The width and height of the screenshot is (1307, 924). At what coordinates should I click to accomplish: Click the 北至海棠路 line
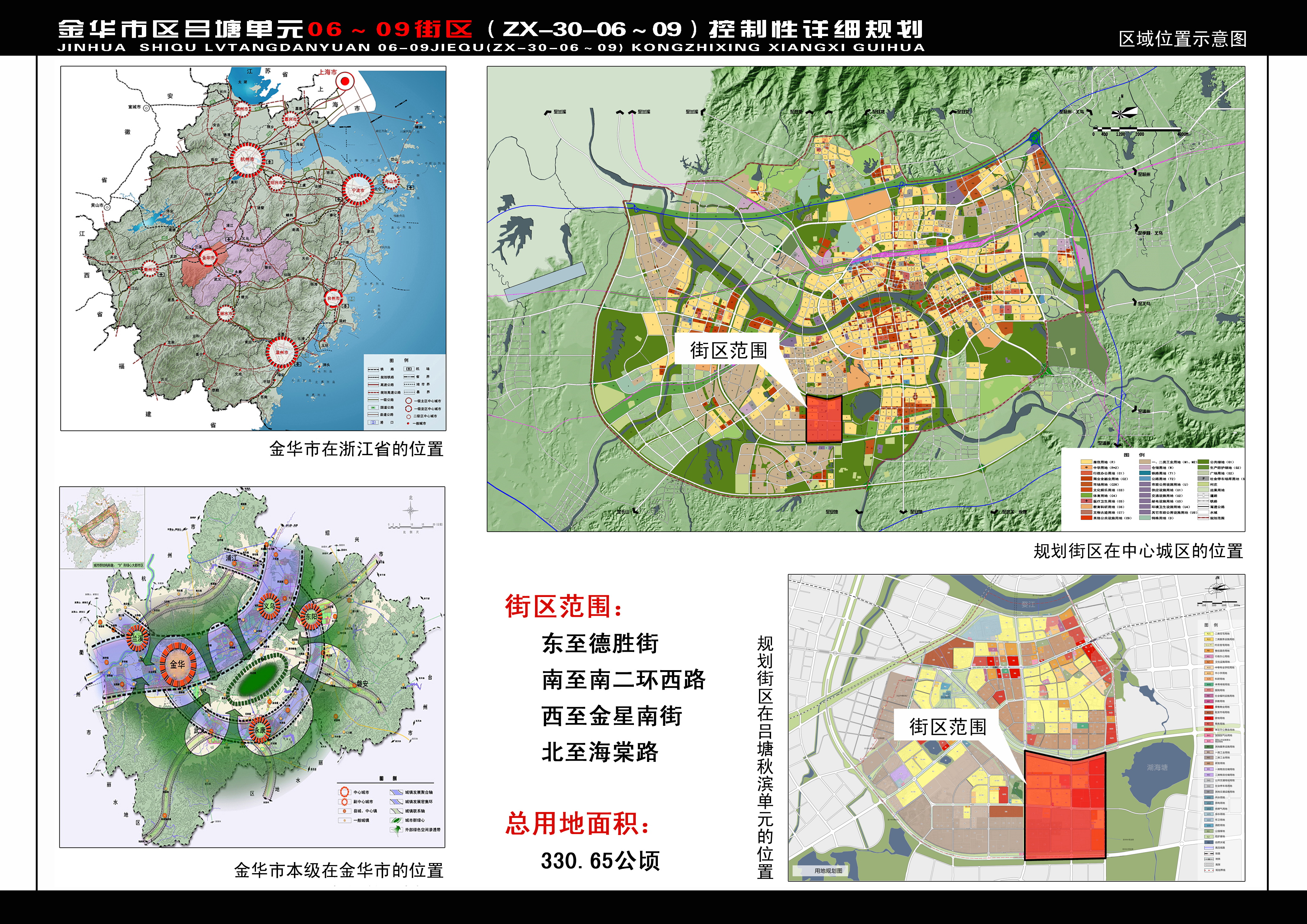[600, 752]
